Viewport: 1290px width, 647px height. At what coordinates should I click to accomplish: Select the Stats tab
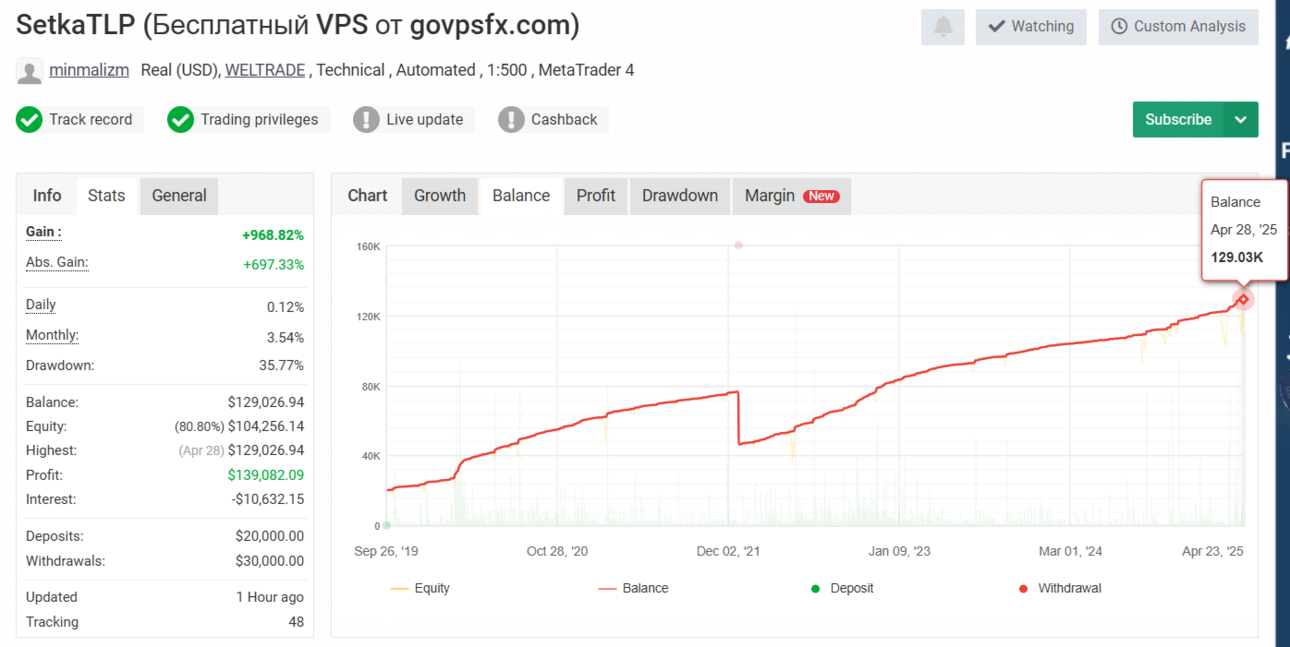pyautogui.click(x=106, y=196)
